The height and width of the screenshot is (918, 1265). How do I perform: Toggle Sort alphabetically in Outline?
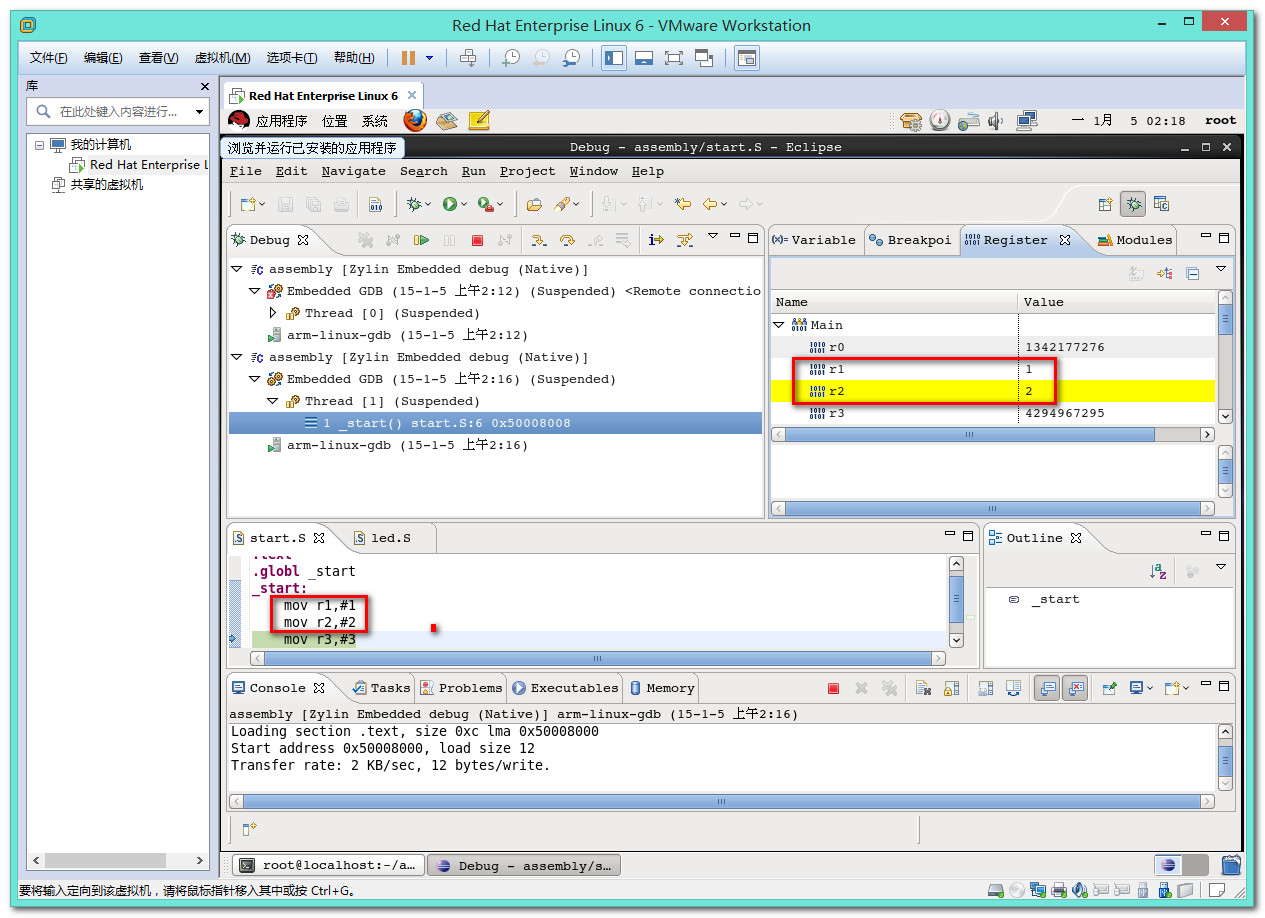[x=1158, y=571]
